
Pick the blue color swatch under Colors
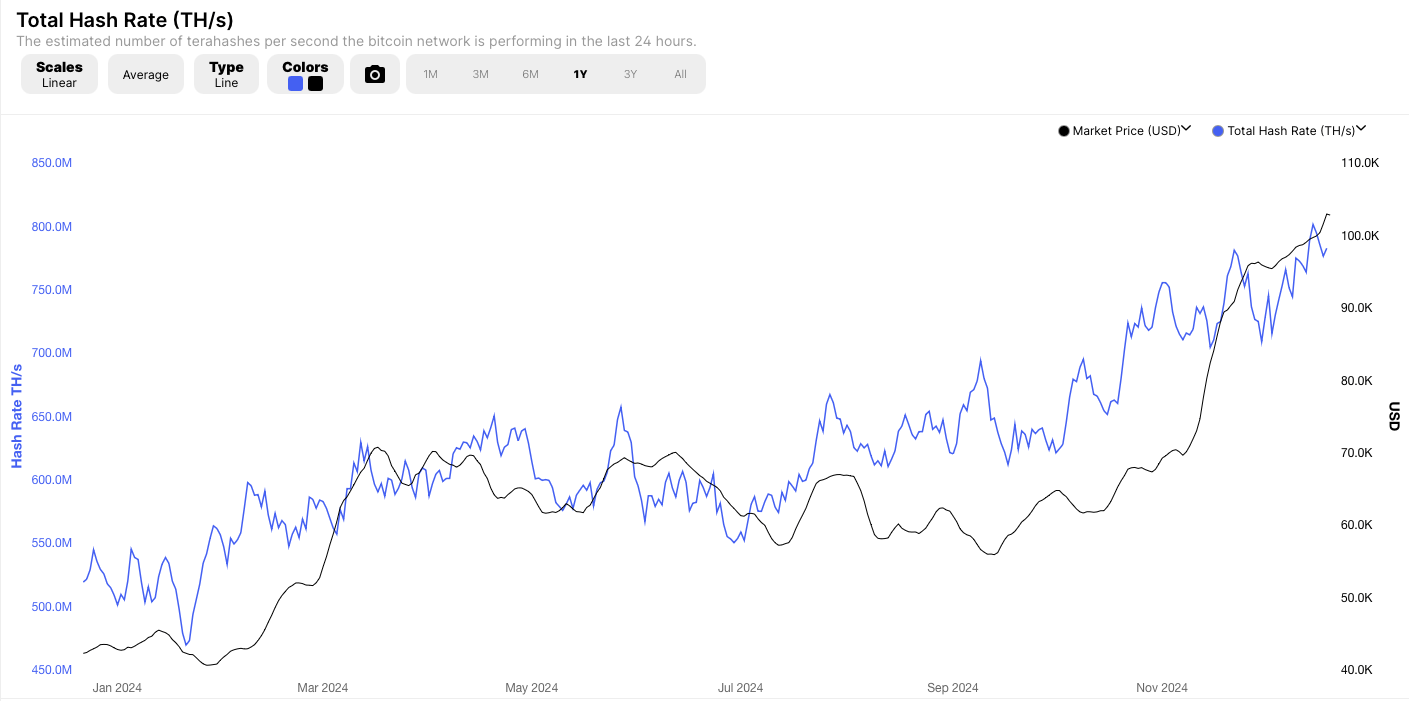295,84
